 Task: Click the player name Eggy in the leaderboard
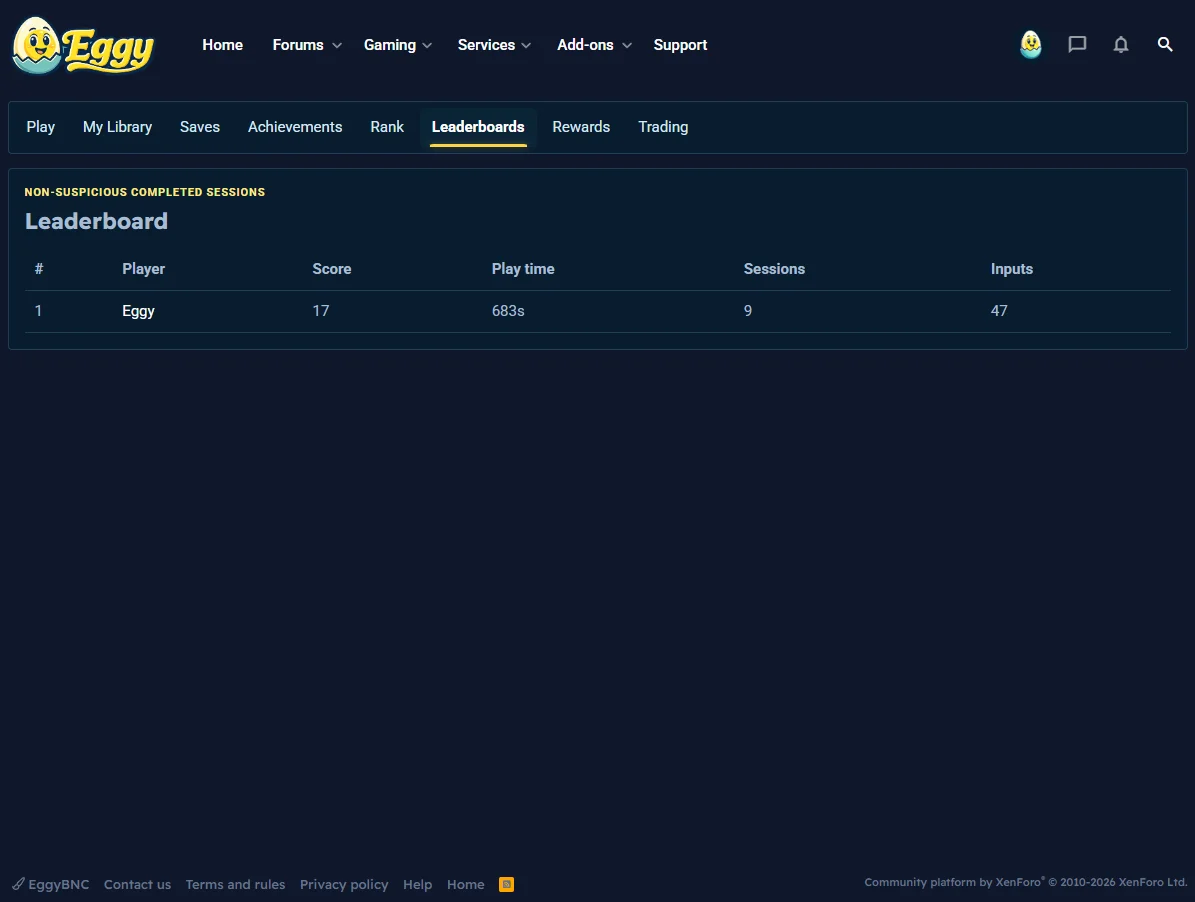click(138, 311)
